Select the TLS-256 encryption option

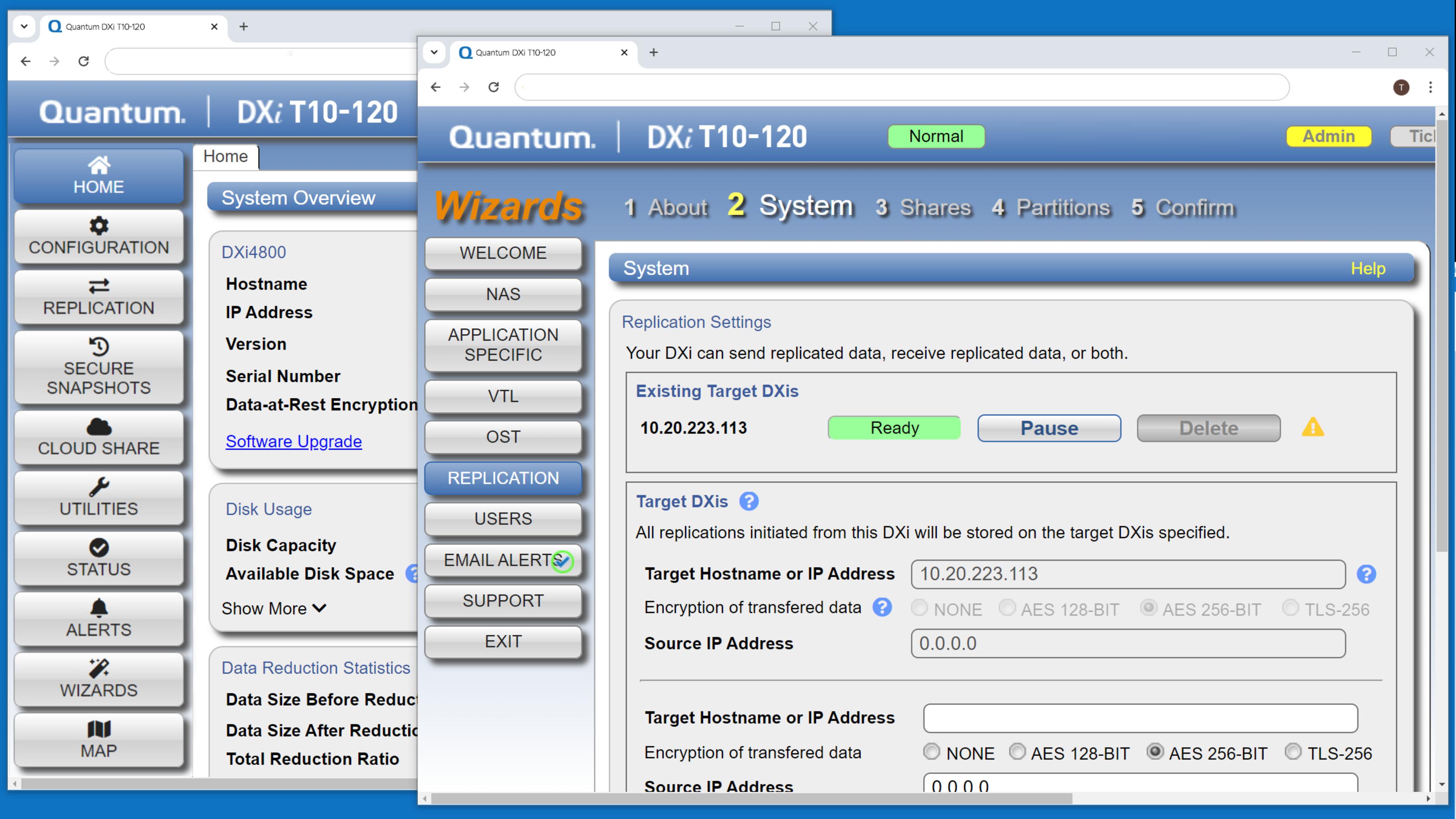pos(1293,752)
